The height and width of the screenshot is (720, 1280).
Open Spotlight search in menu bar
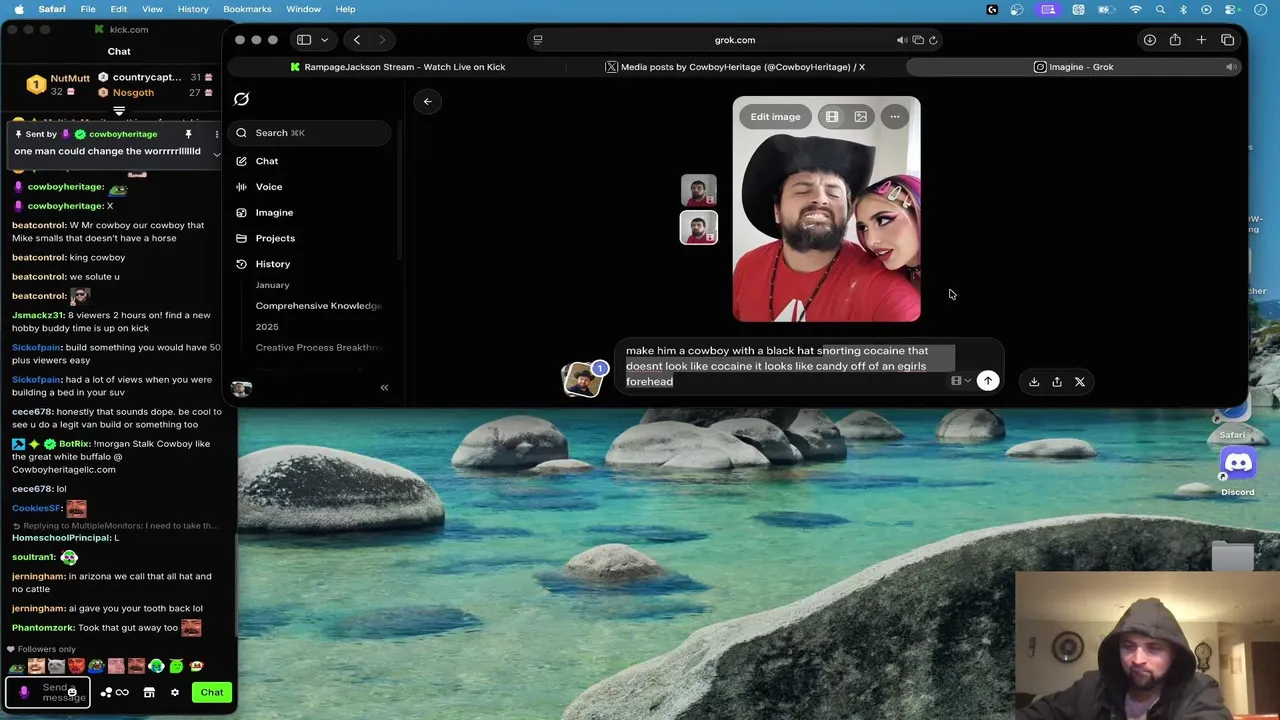[x=1160, y=9]
